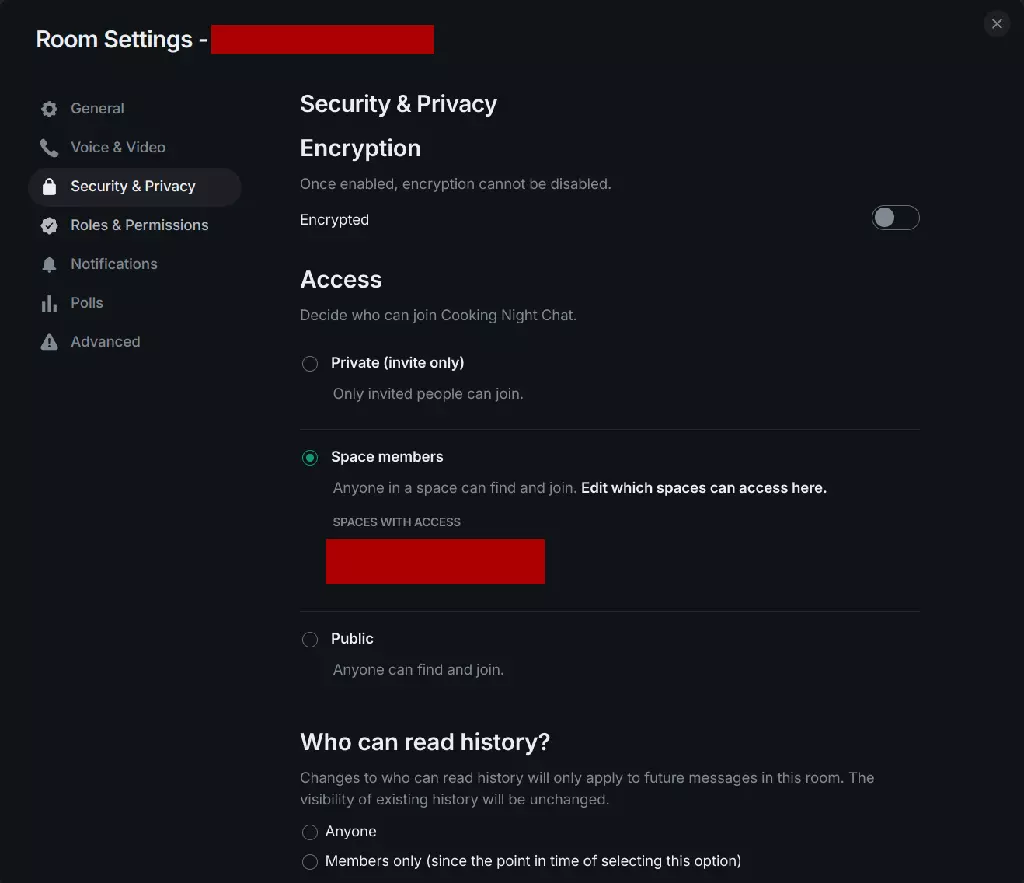Open the Roles & Permissions tab

139,226
